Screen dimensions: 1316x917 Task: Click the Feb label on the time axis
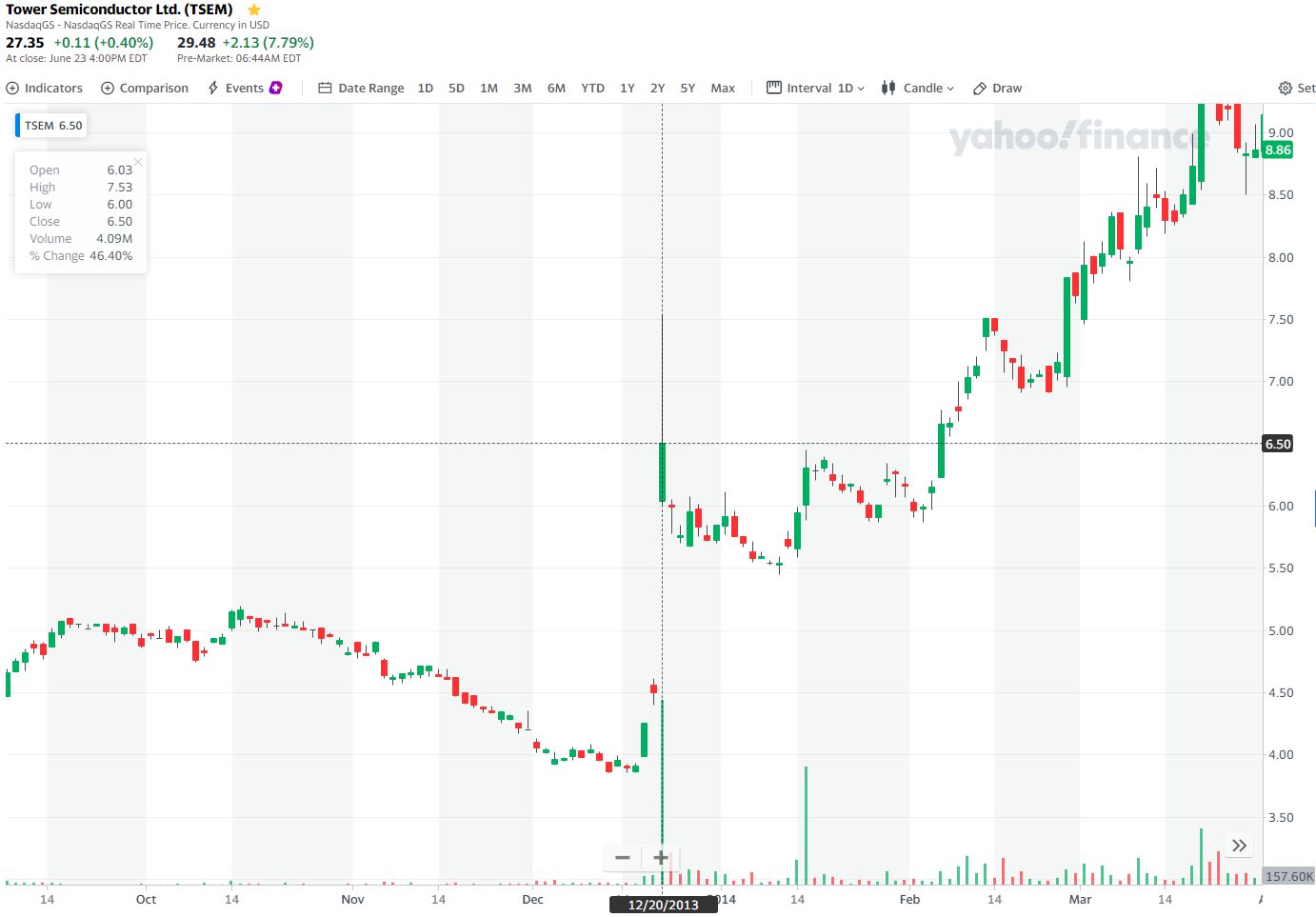[x=909, y=899]
